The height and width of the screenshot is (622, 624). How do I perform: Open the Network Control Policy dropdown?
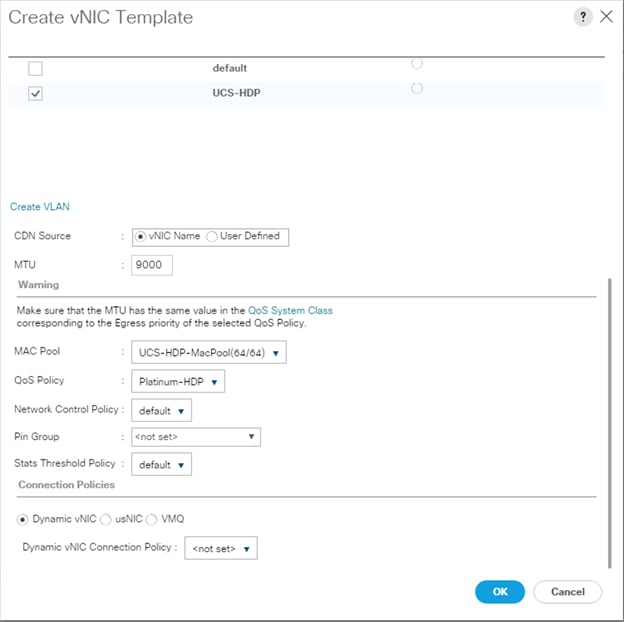(162, 410)
